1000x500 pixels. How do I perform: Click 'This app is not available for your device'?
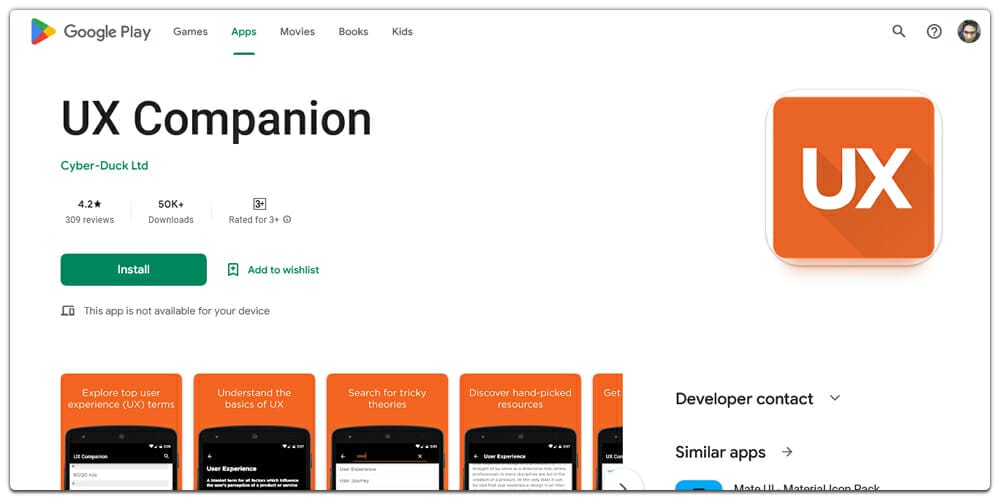(177, 311)
